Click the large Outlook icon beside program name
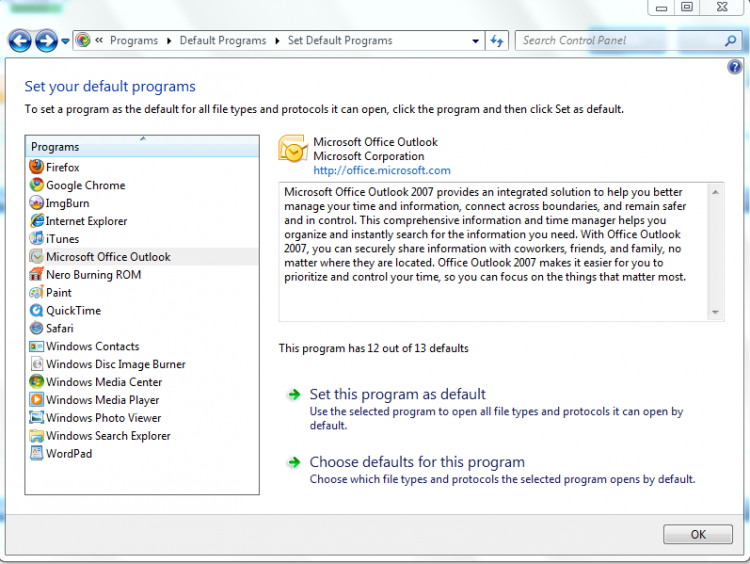 click(292, 149)
